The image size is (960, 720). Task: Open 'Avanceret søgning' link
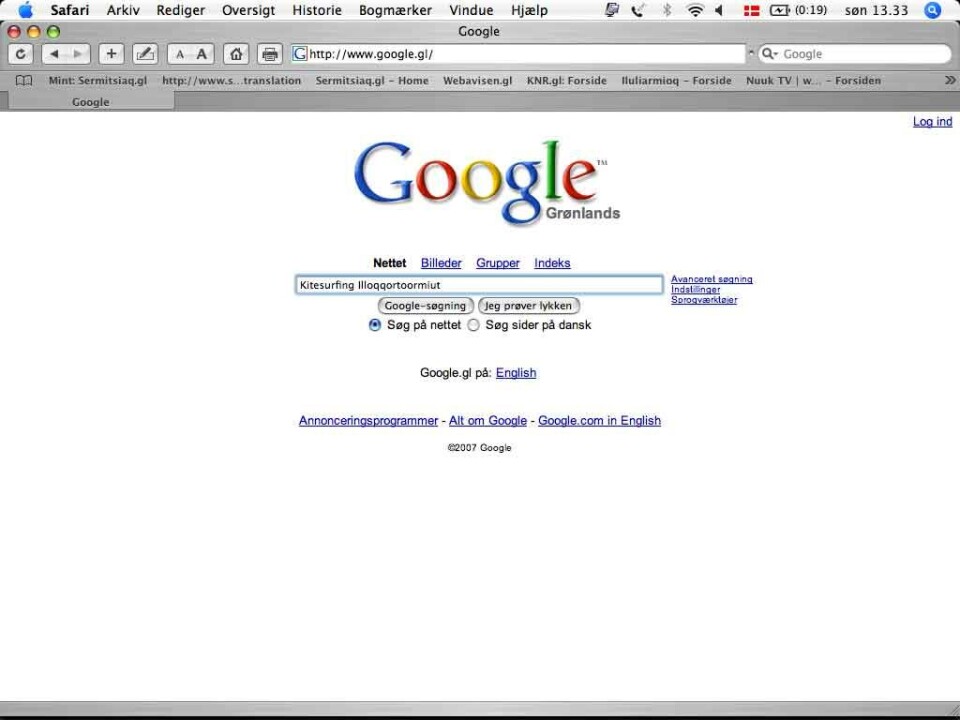click(x=711, y=279)
